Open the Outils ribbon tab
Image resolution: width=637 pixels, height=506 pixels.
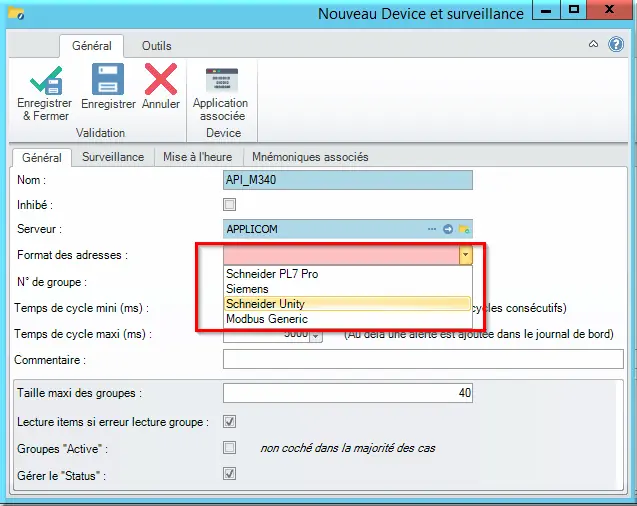click(x=156, y=46)
